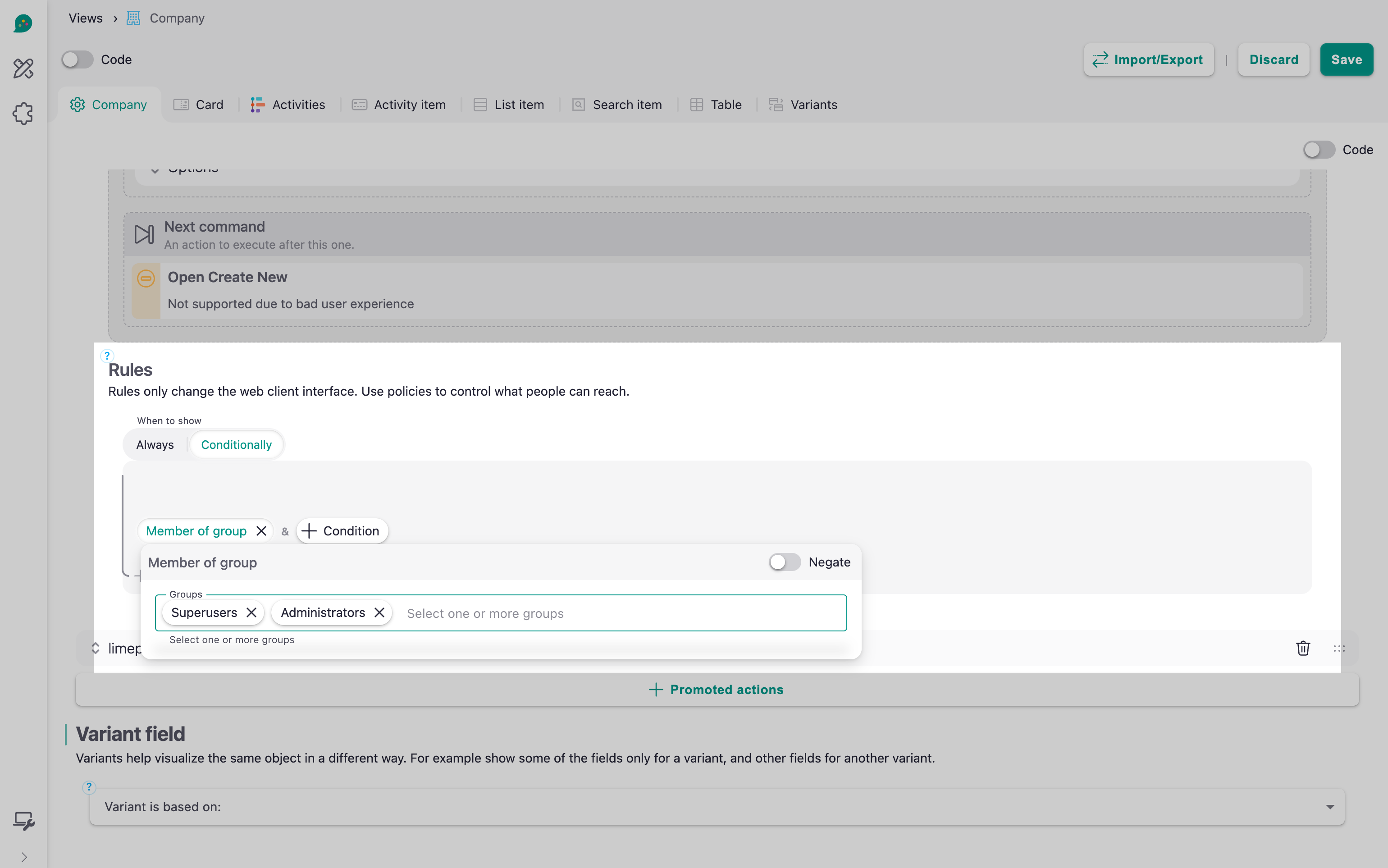The image size is (1388, 868).
Task: Remove the Administrators group chip
Action: [x=379, y=612]
